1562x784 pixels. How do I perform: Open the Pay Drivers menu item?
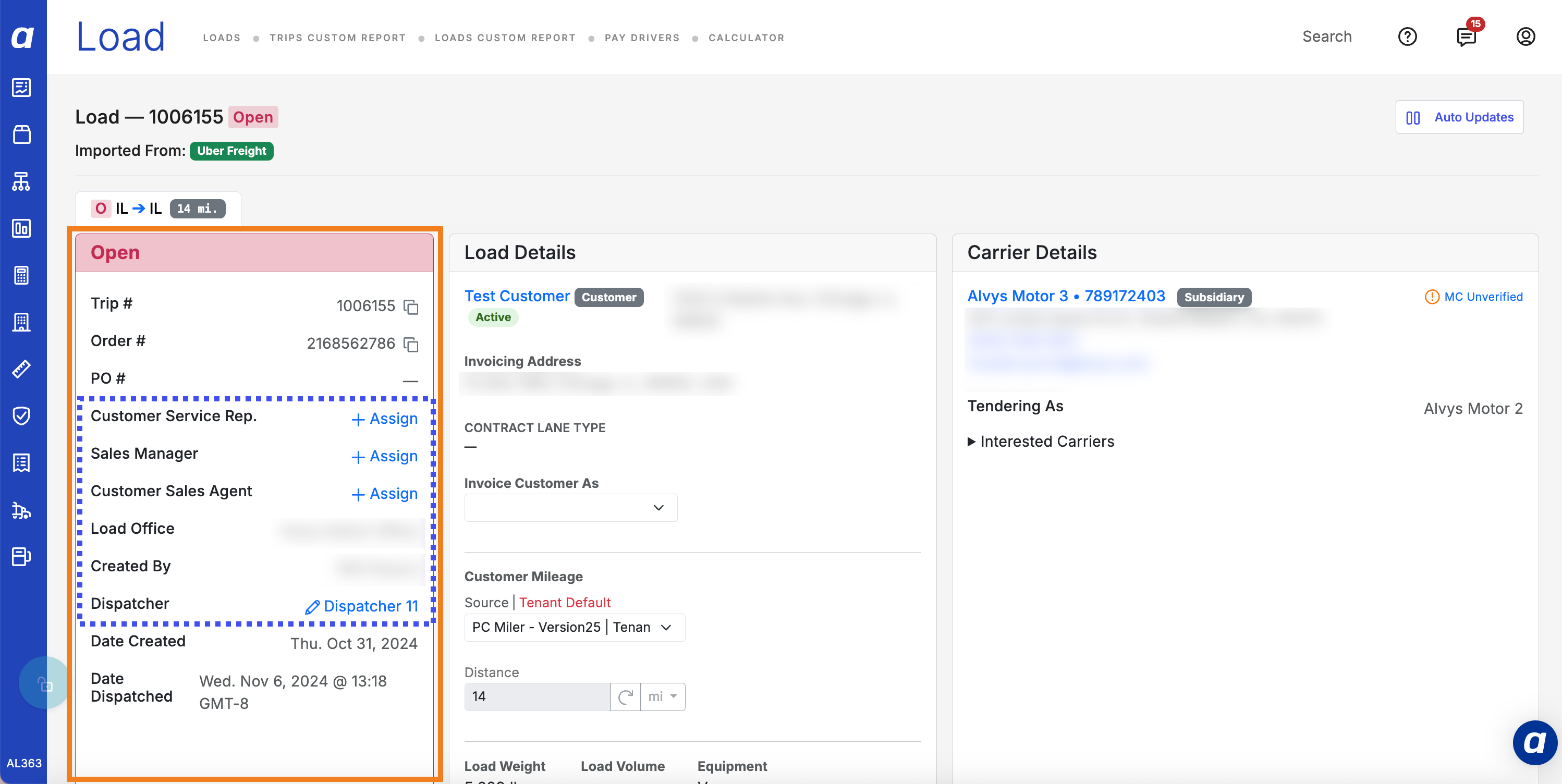coord(642,38)
